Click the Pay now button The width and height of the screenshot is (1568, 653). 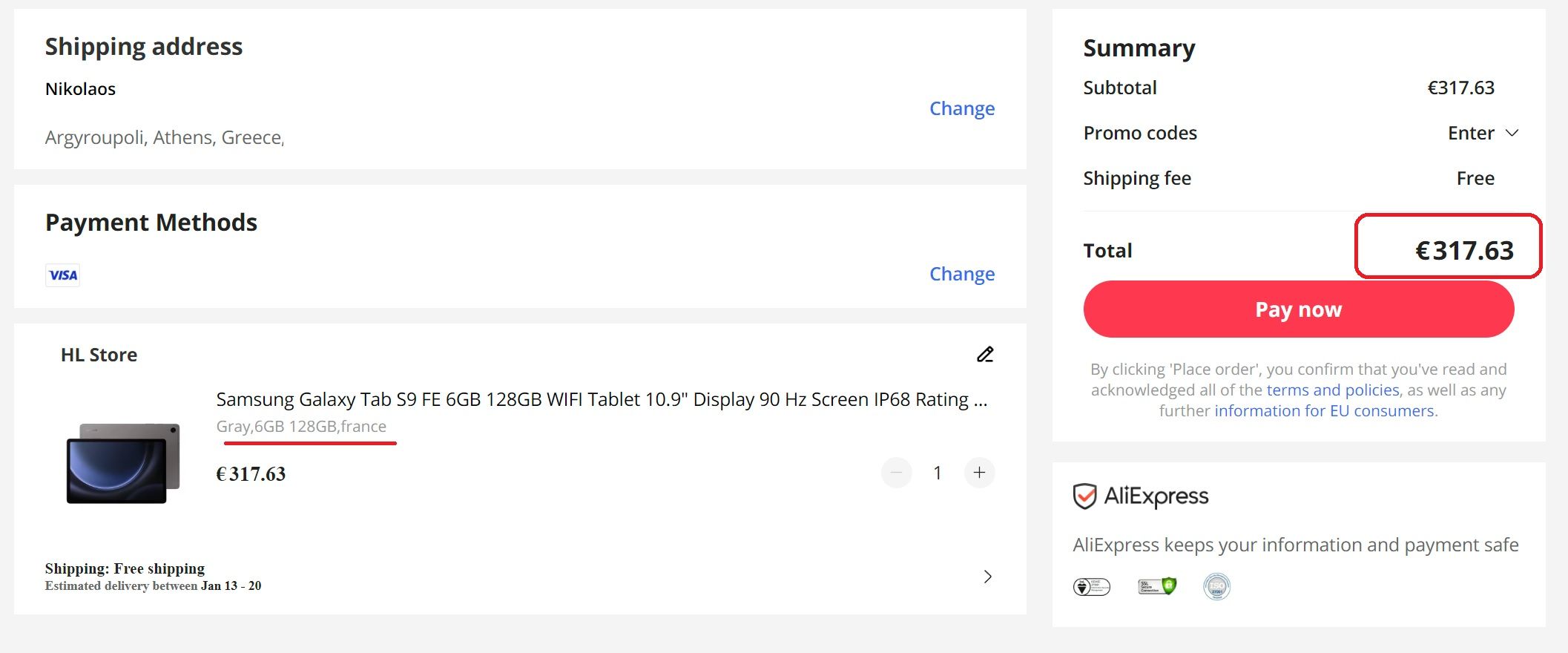point(1298,309)
